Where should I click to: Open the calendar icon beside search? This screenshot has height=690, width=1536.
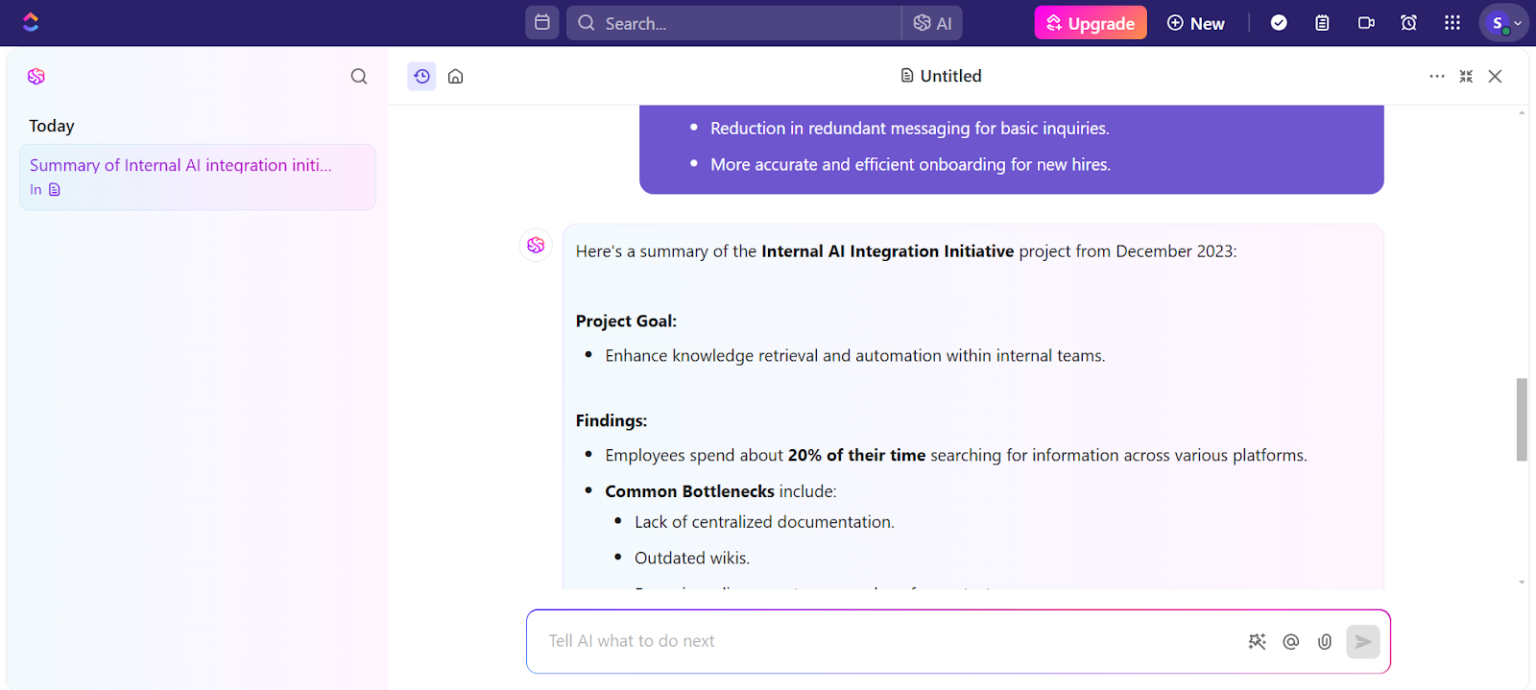click(542, 23)
